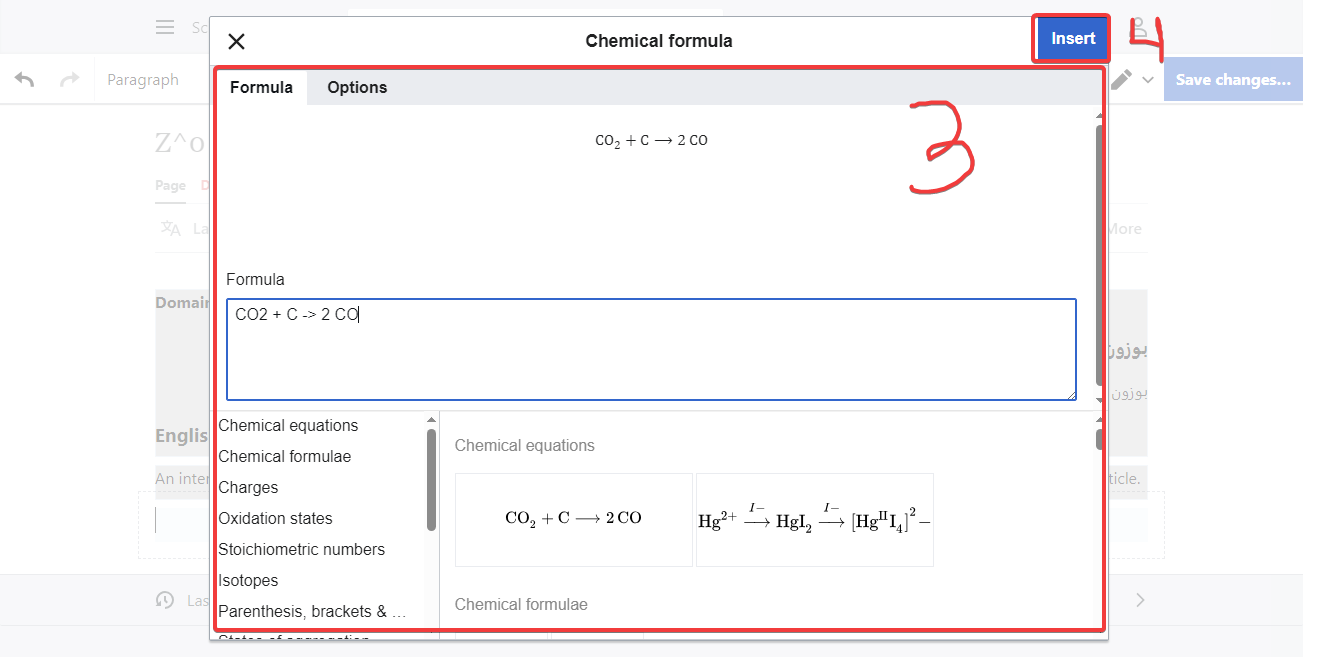
Task: Expand the edit-mode switcher chevron
Action: (x=1148, y=78)
